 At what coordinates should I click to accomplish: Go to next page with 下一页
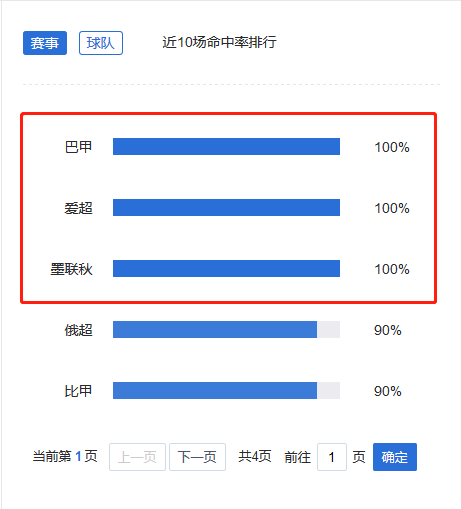coord(197,457)
